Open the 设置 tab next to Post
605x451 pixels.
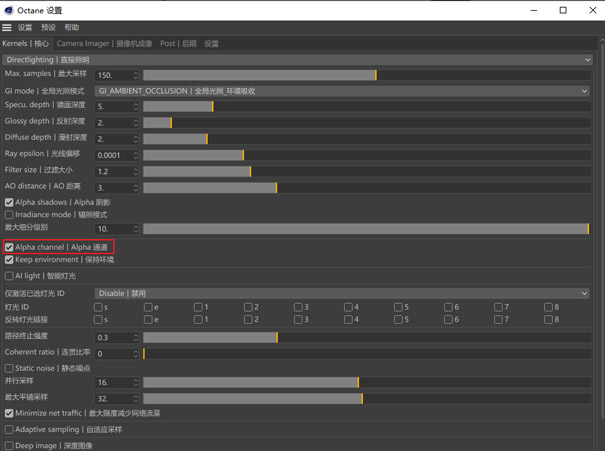[211, 44]
